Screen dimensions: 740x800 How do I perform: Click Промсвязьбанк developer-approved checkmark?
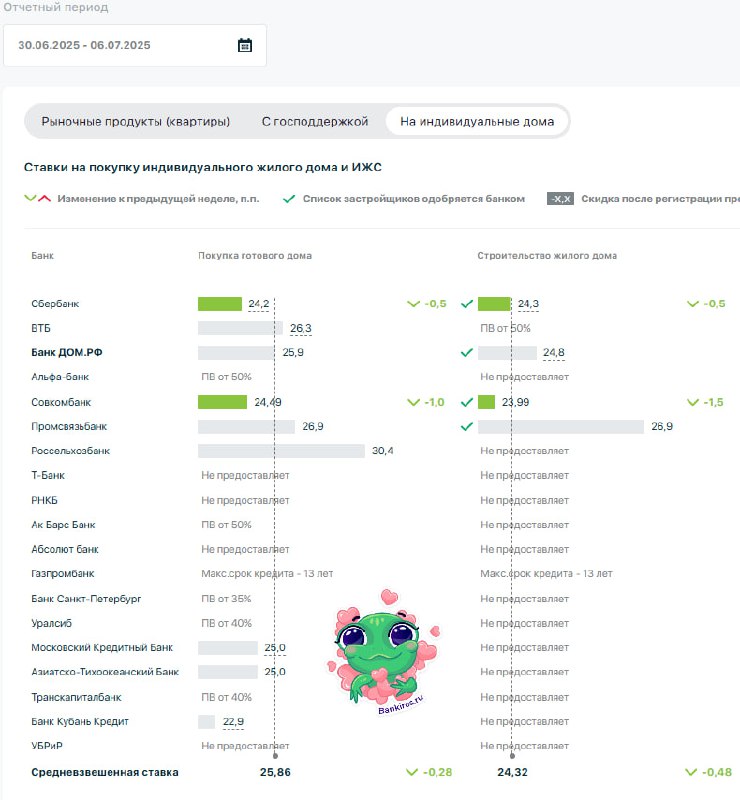pos(466,427)
